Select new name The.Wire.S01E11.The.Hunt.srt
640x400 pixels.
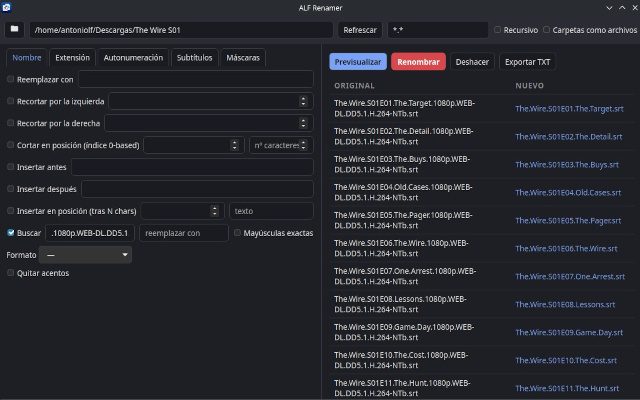567,388
